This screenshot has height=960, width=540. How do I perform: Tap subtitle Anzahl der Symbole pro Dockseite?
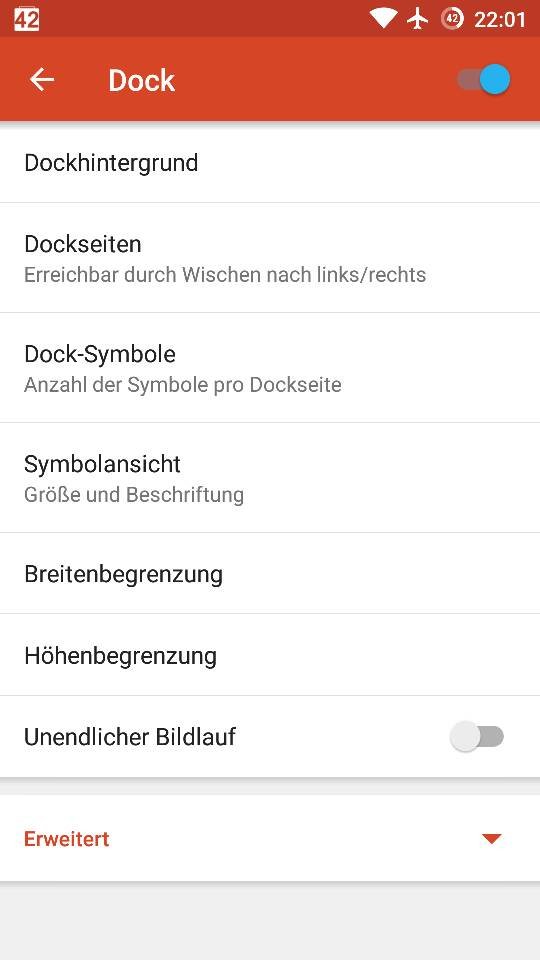182,384
